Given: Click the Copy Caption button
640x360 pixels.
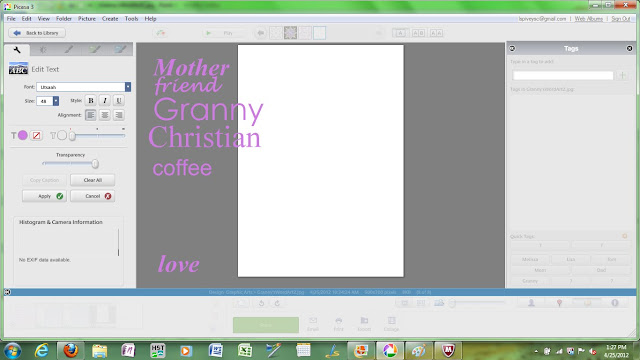Looking at the screenshot, I should tap(44, 180).
